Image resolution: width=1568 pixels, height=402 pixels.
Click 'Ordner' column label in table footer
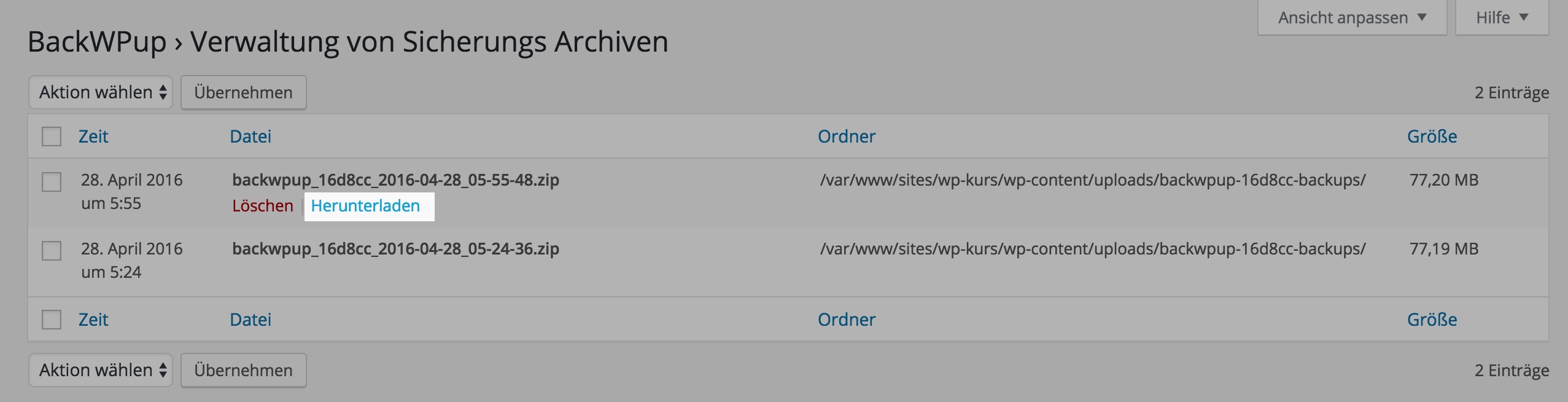click(847, 320)
